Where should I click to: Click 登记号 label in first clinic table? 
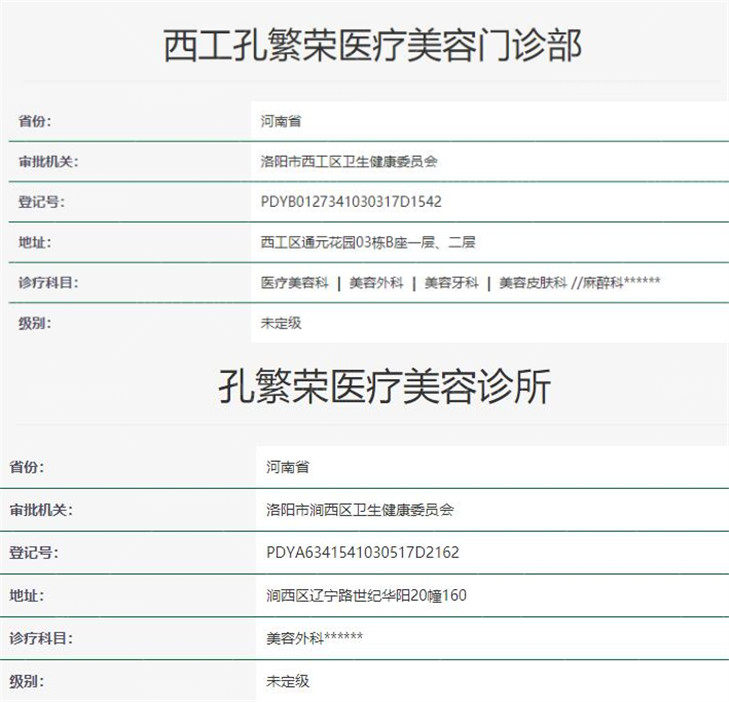tap(41, 202)
